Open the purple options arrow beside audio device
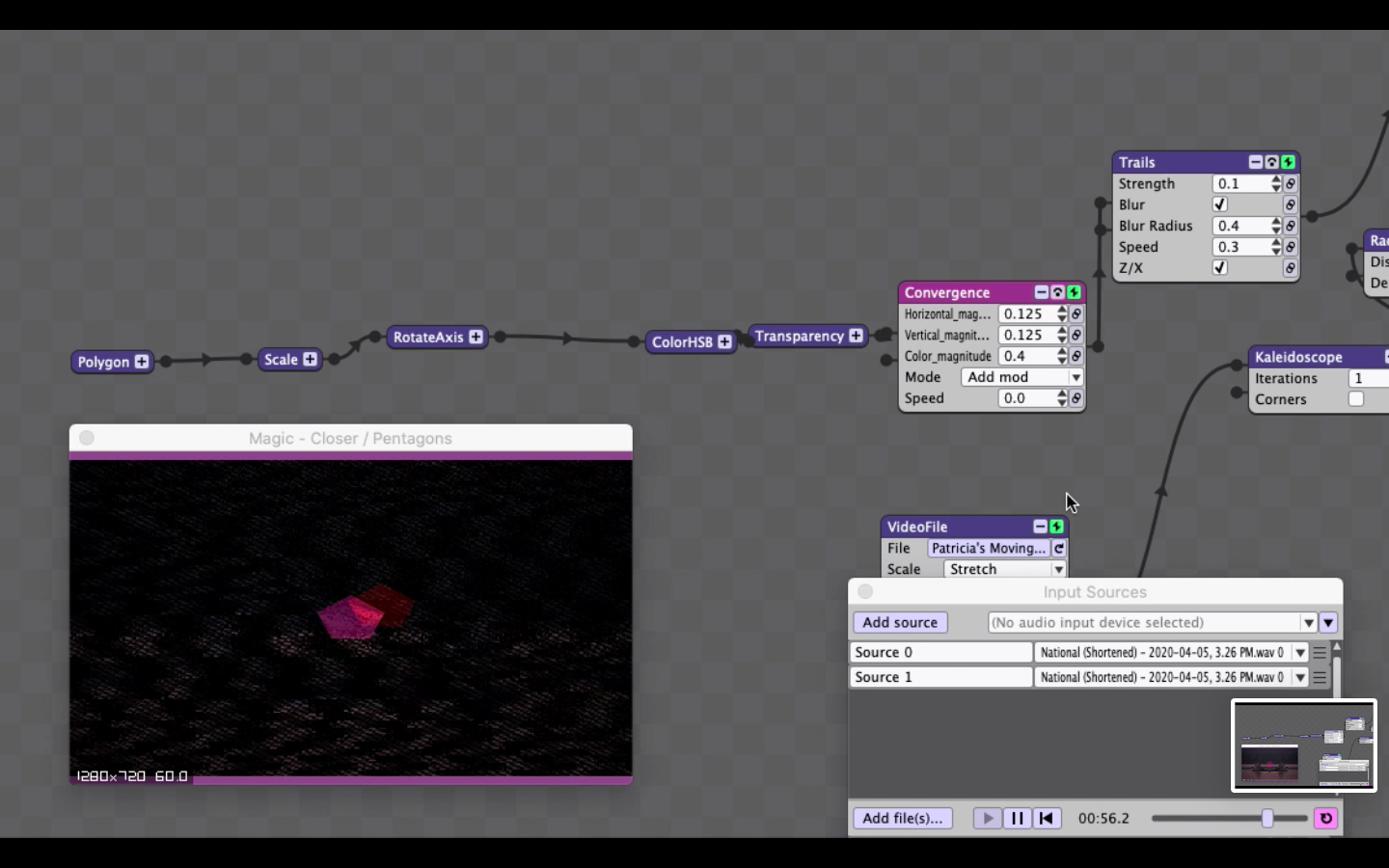 click(x=1329, y=623)
